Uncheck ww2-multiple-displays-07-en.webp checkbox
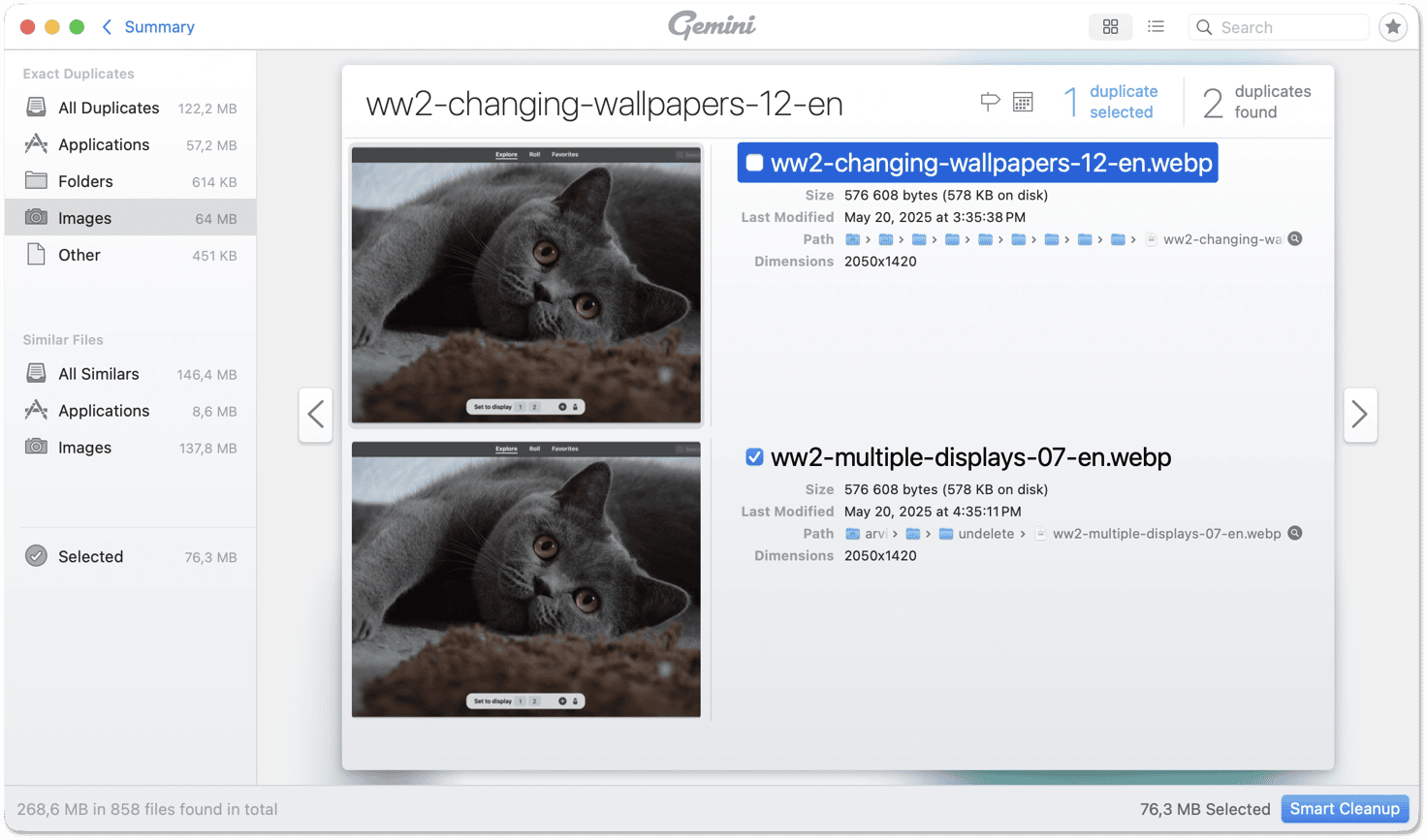 pos(754,457)
